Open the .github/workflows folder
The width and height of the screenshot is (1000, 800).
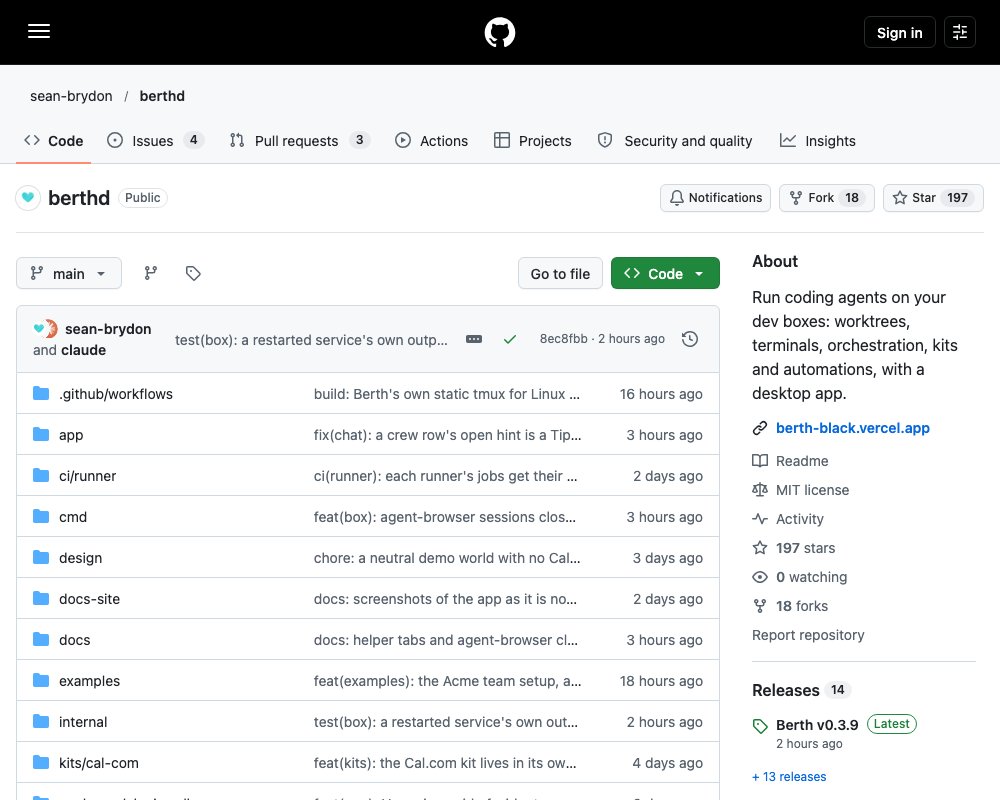pyautogui.click(x=115, y=394)
